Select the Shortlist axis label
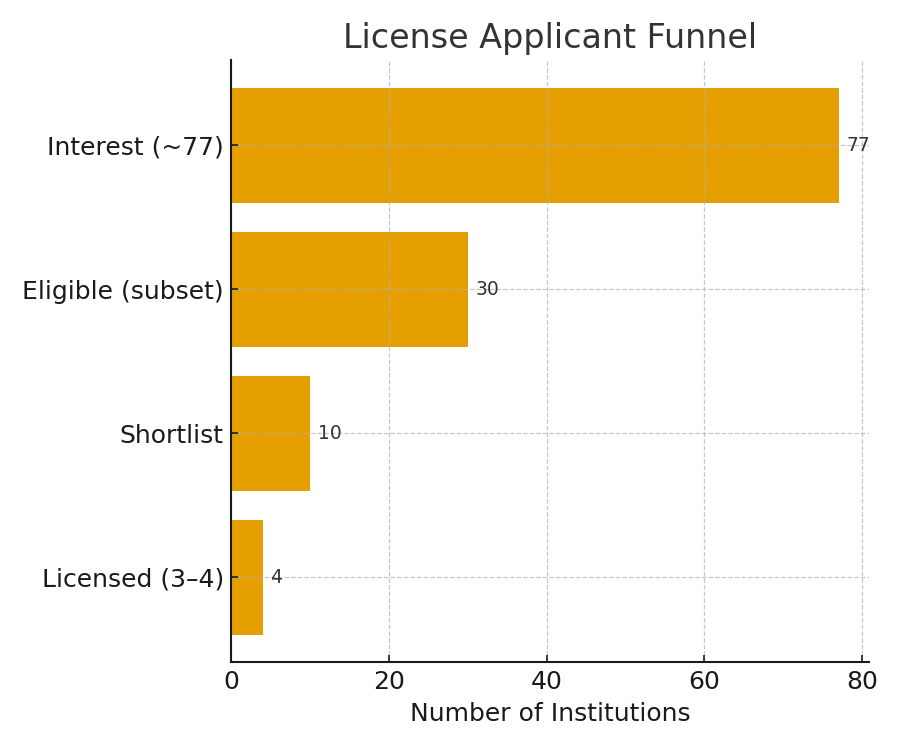The image size is (900, 750). 171,434
